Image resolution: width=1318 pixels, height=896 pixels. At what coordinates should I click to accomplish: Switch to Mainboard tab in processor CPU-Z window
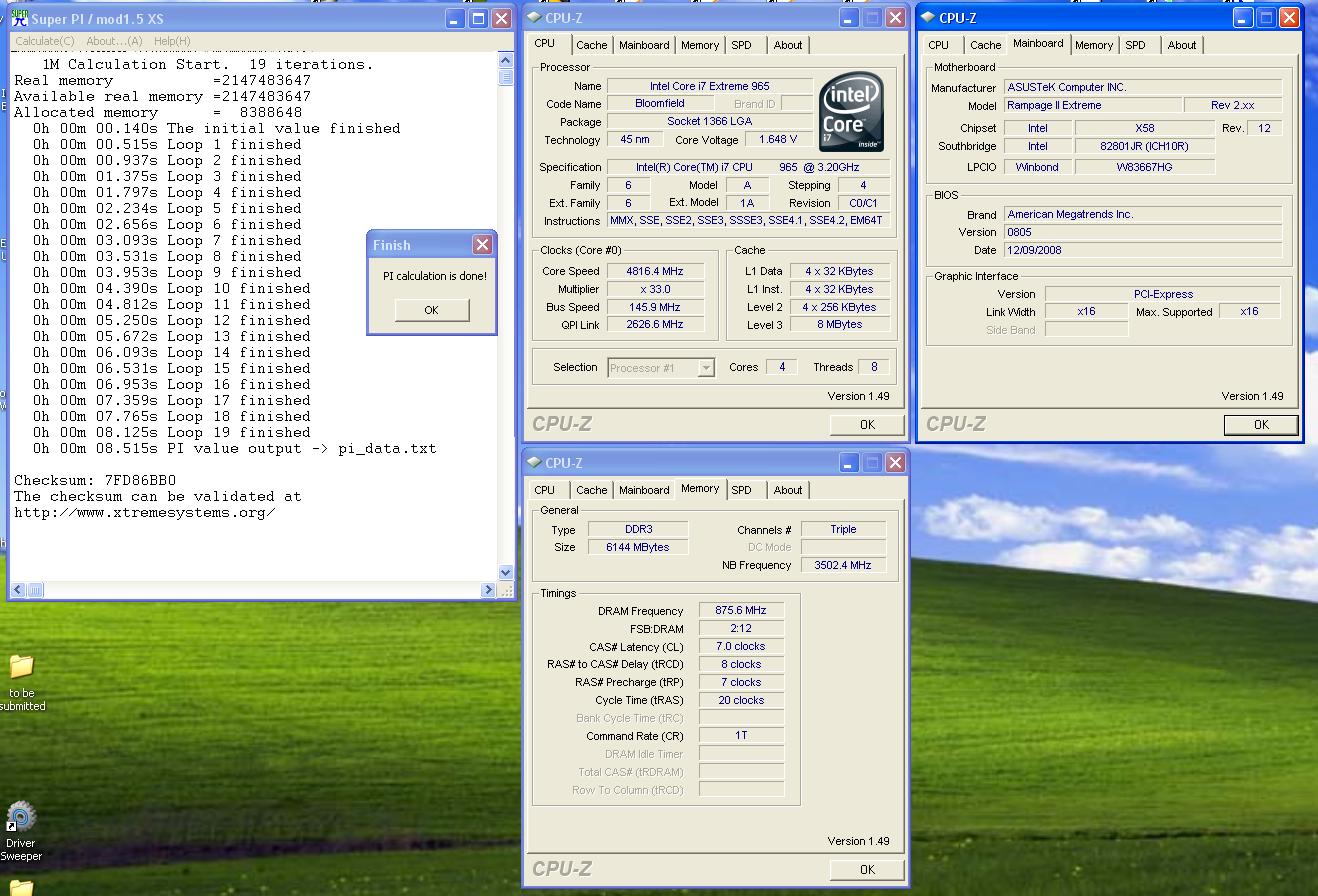click(x=644, y=45)
